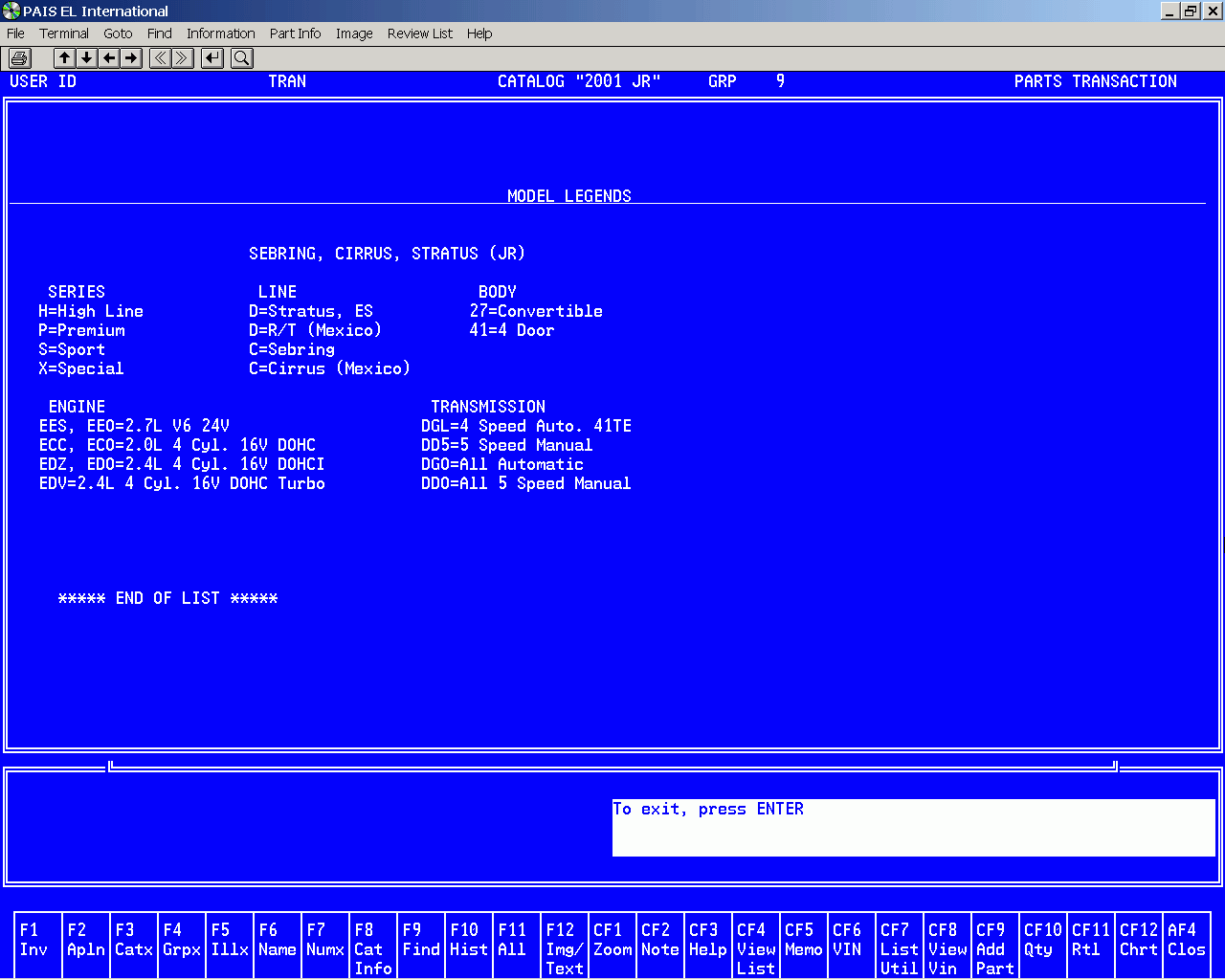Click the PAIS EL International title bar icon

tap(11, 11)
